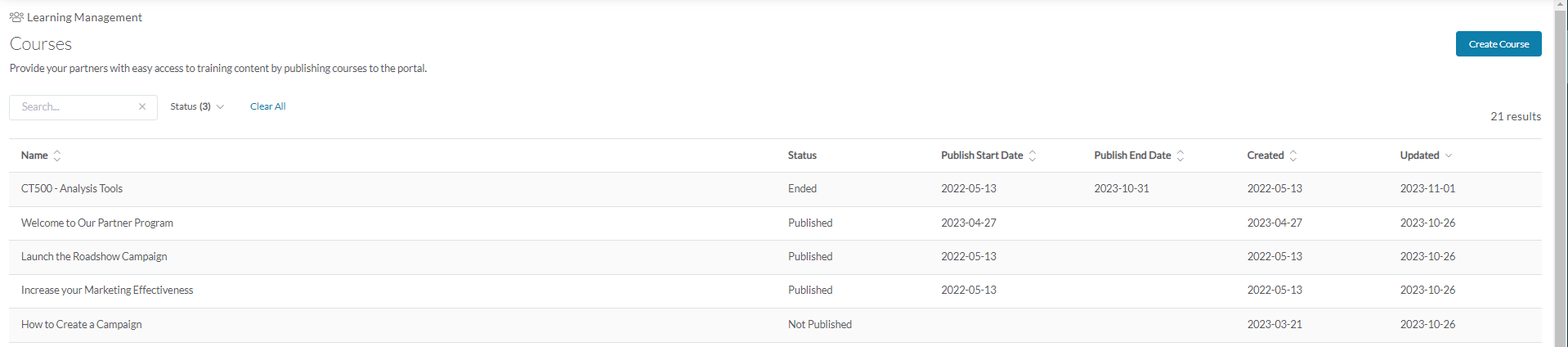
Task: Sort by Publish Start Date arrows
Action: coord(1033,155)
